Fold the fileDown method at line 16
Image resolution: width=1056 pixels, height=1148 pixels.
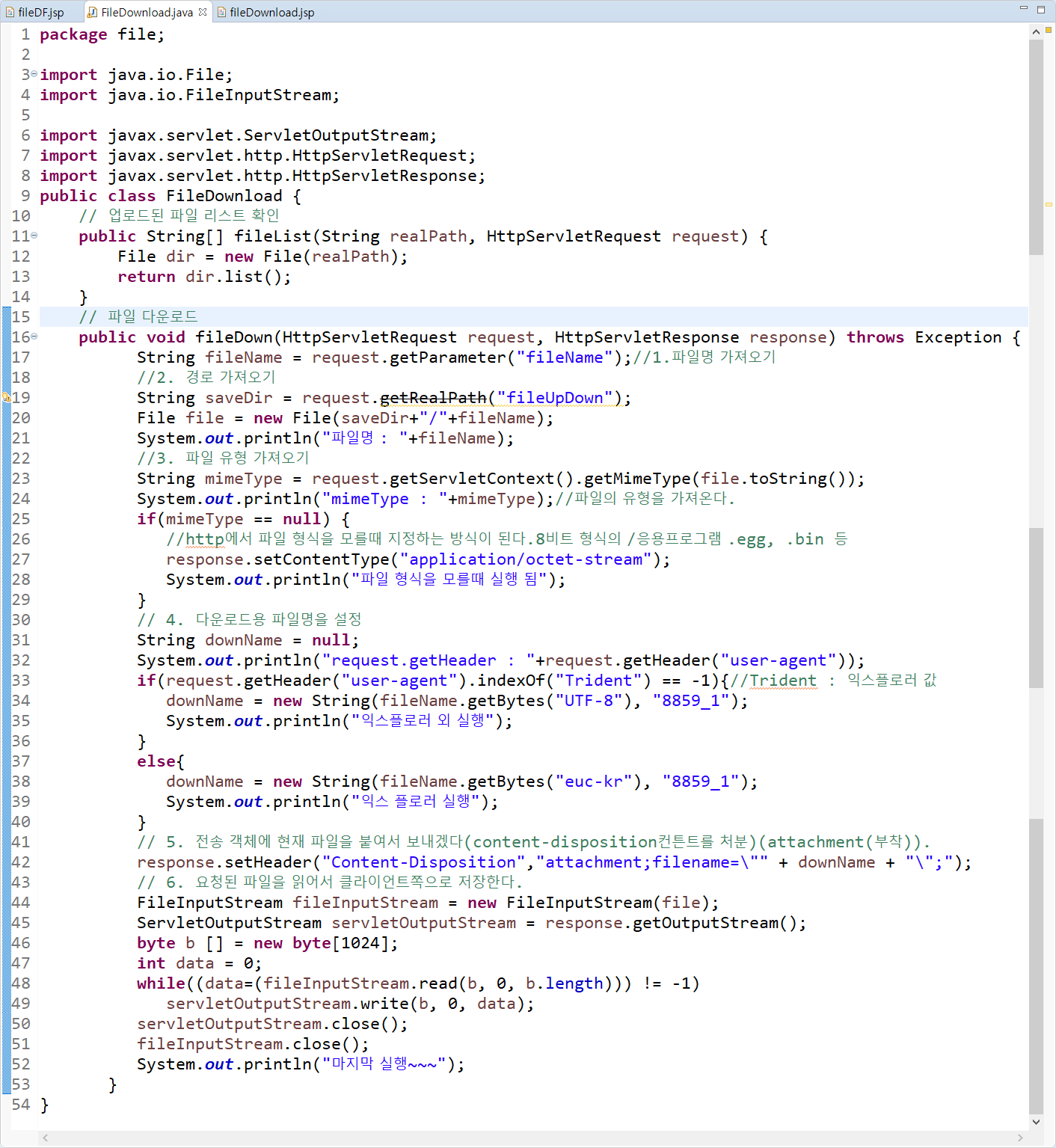[x=34, y=336]
